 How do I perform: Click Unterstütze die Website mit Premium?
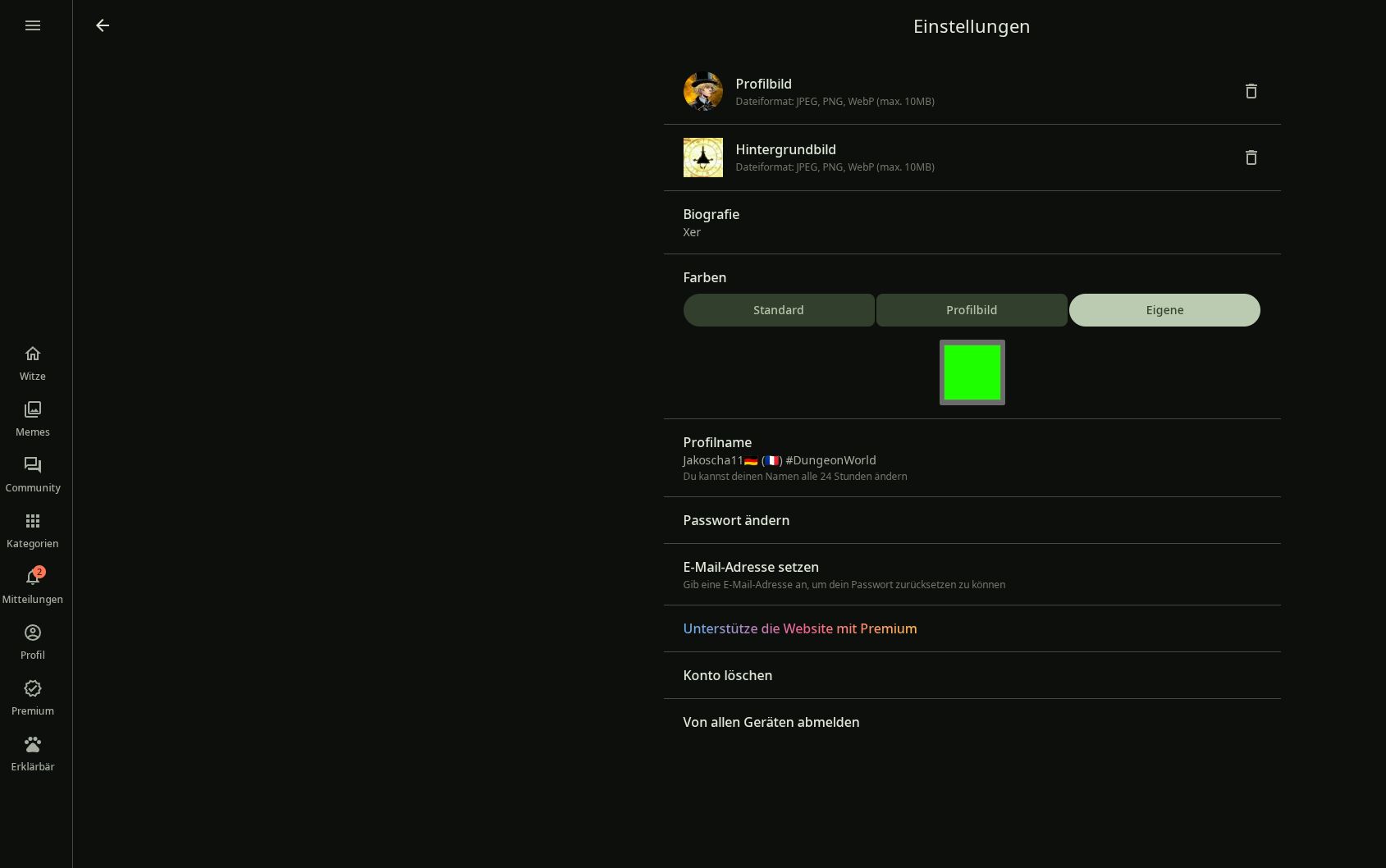799,628
